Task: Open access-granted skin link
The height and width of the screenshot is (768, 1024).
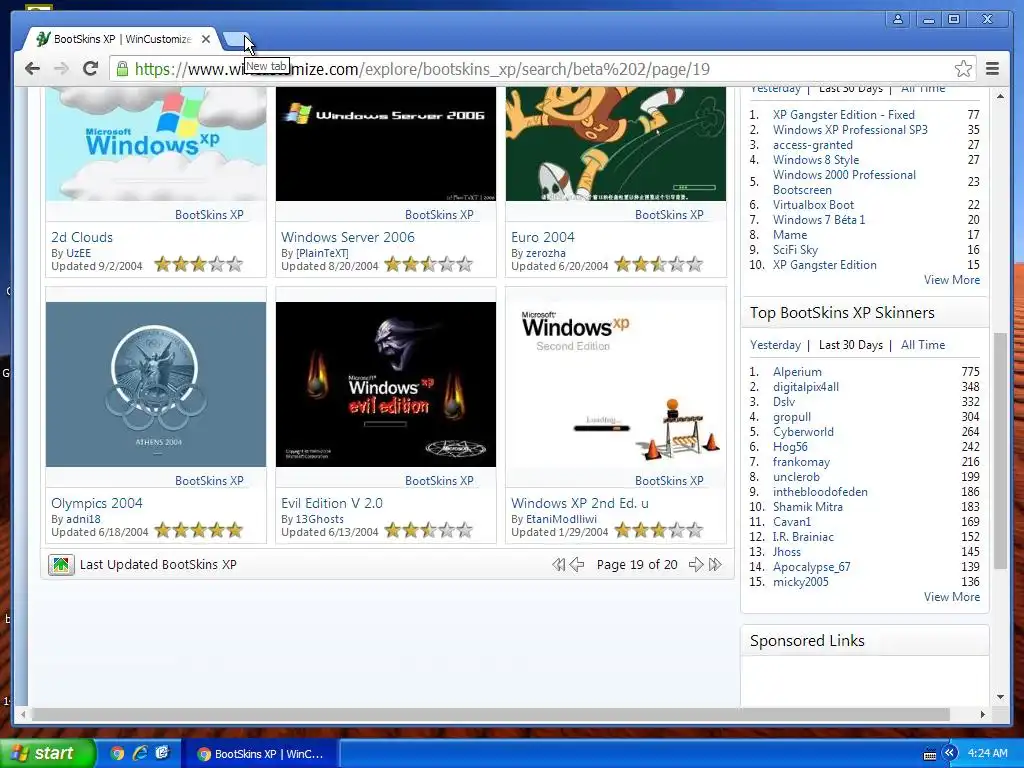Action: click(812, 146)
